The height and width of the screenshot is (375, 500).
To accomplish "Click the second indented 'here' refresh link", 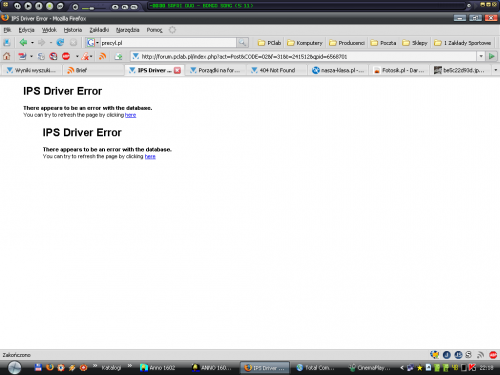I will [x=150, y=156].
